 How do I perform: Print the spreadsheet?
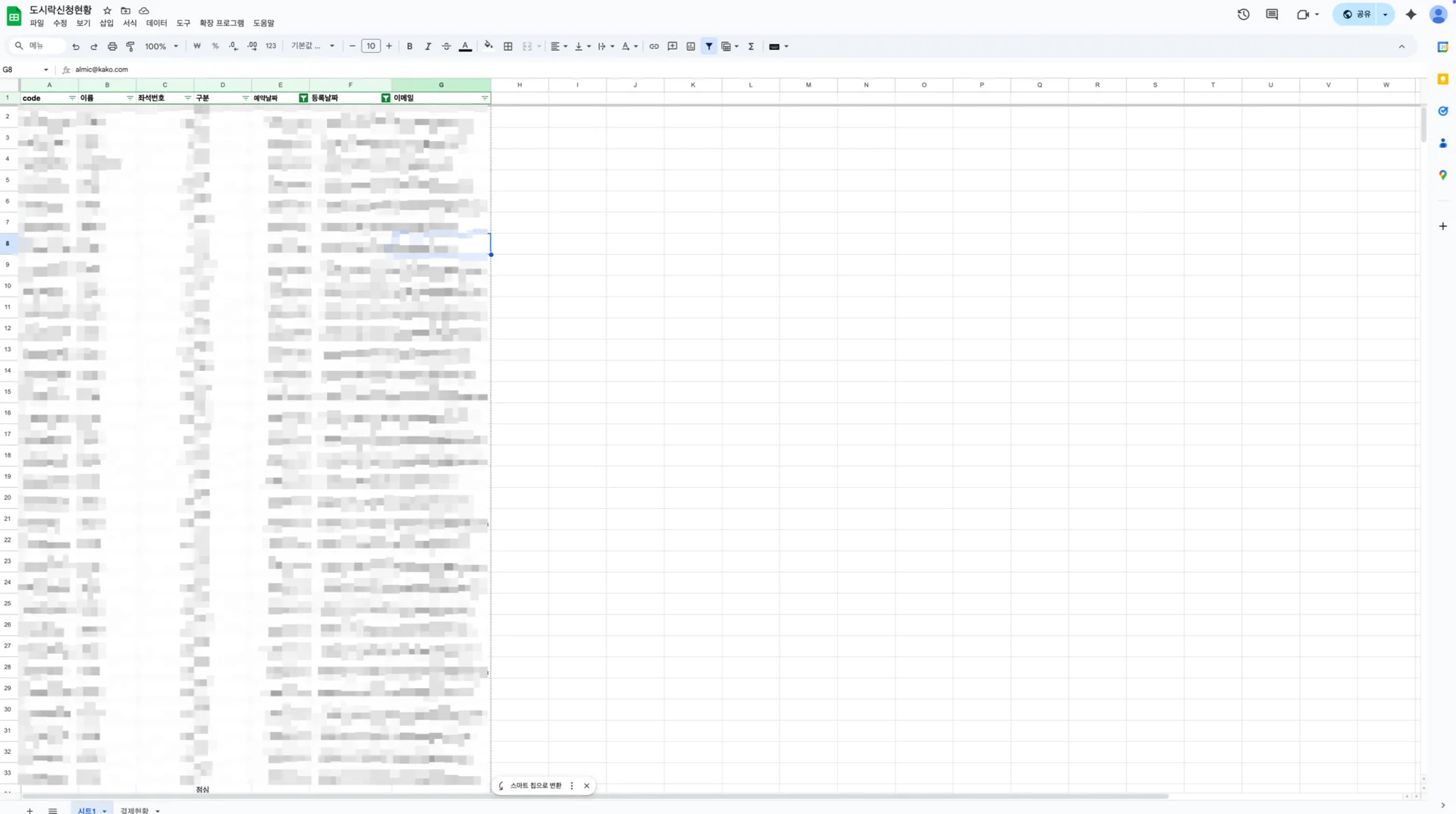point(112,46)
